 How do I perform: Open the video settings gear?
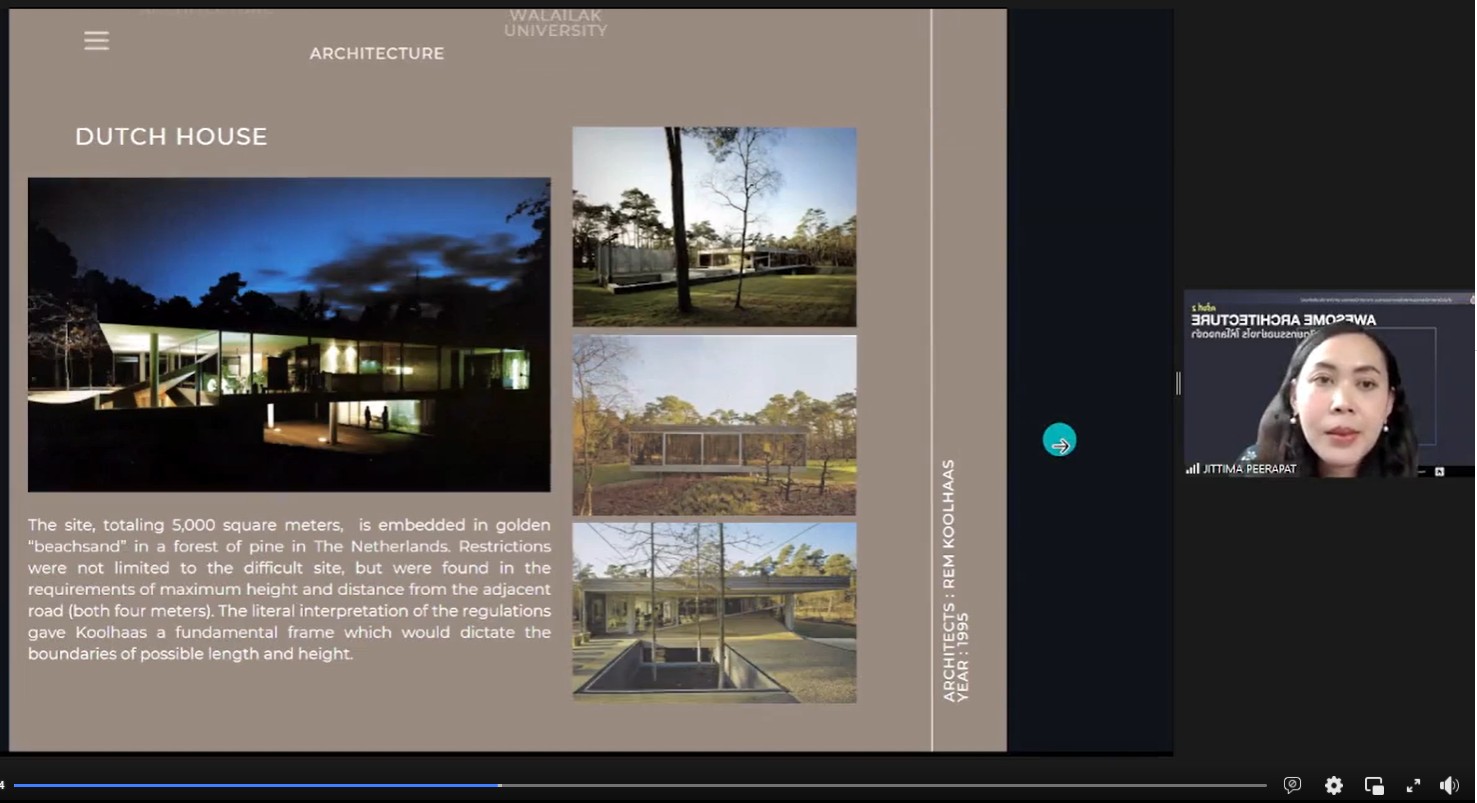point(1333,786)
